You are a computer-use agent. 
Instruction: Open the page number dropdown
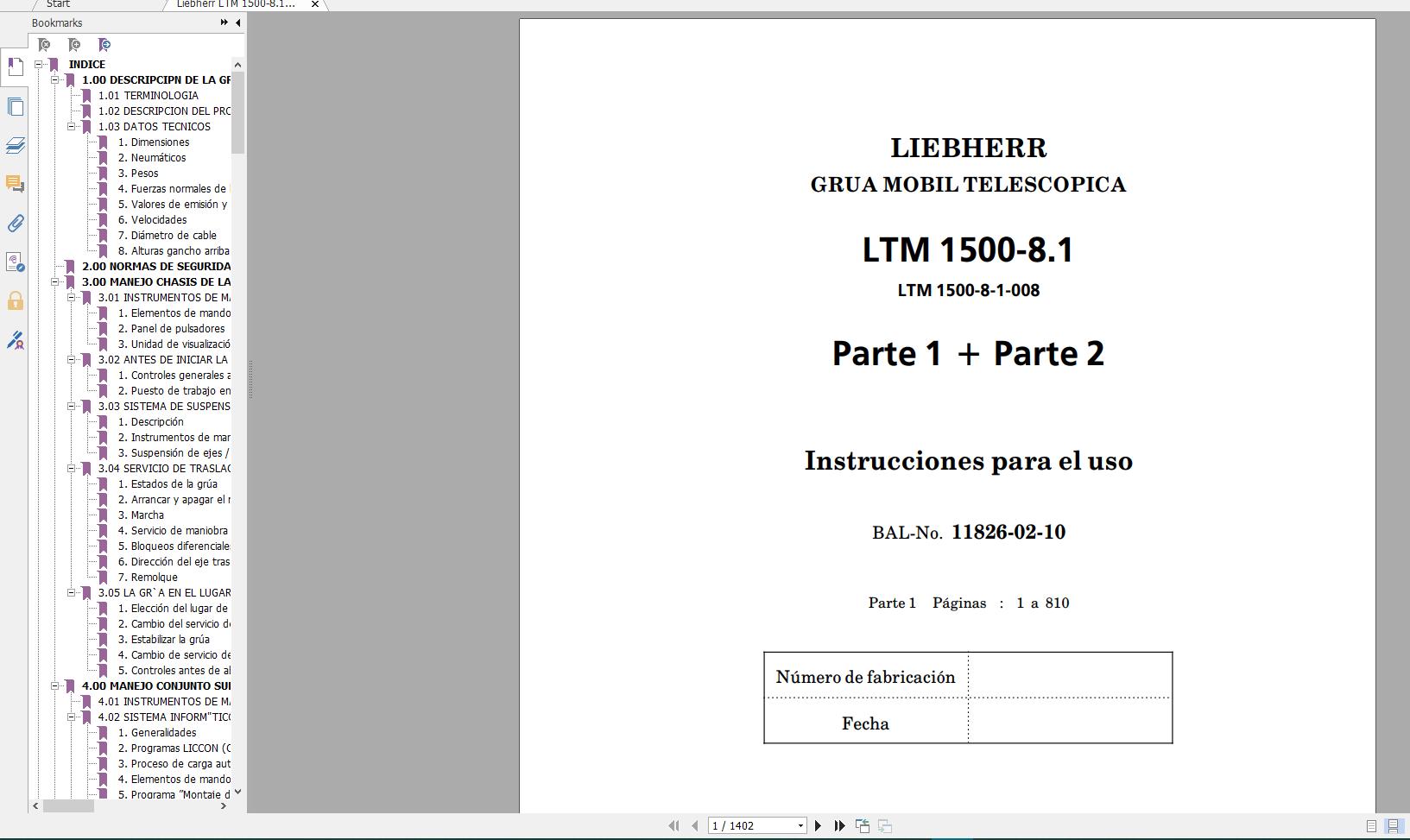[x=800, y=825]
